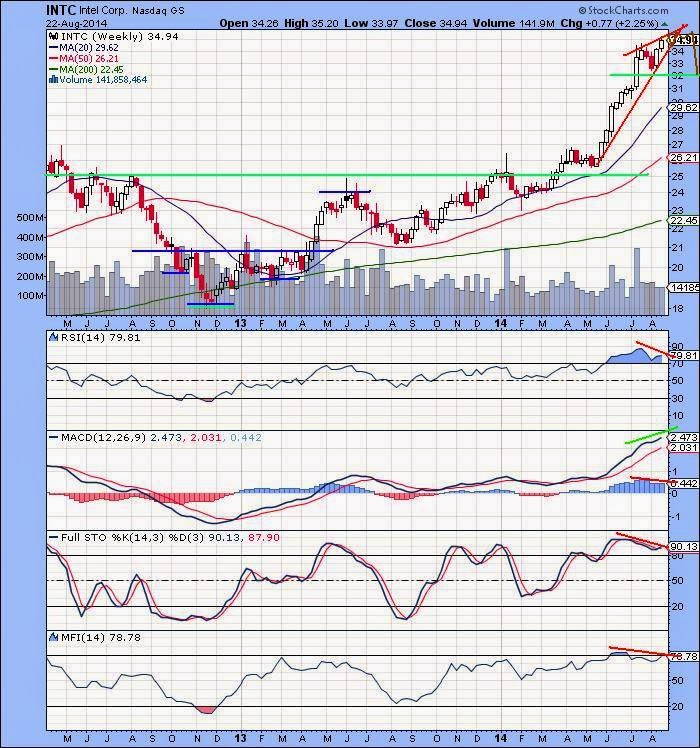The height and width of the screenshot is (748, 700).
Task: Click the 'Open 34.26' value
Action: click(249, 23)
